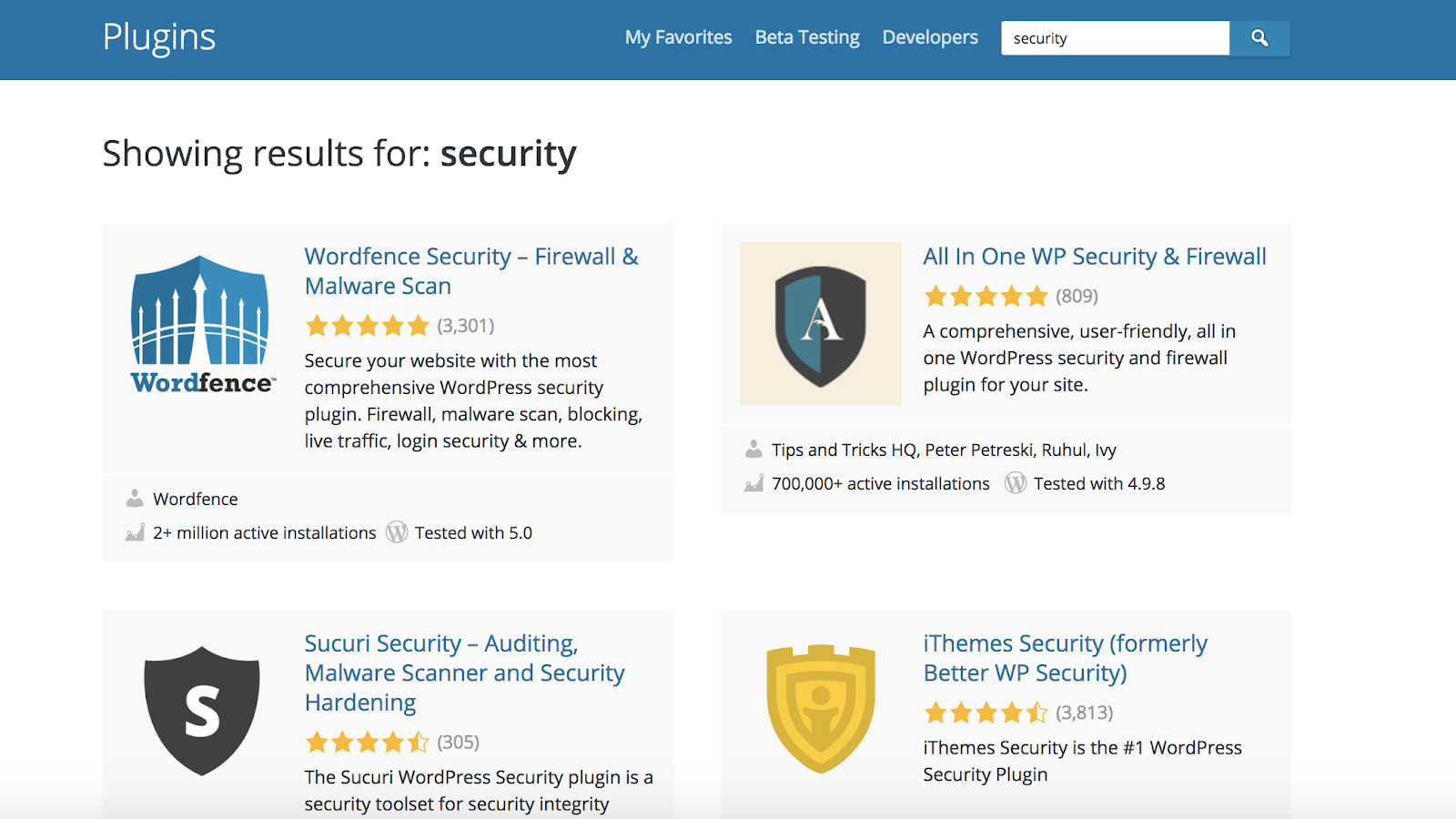Click the All In One WP Security logo
Viewport: 1456px width, 819px height.
point(820,323)
